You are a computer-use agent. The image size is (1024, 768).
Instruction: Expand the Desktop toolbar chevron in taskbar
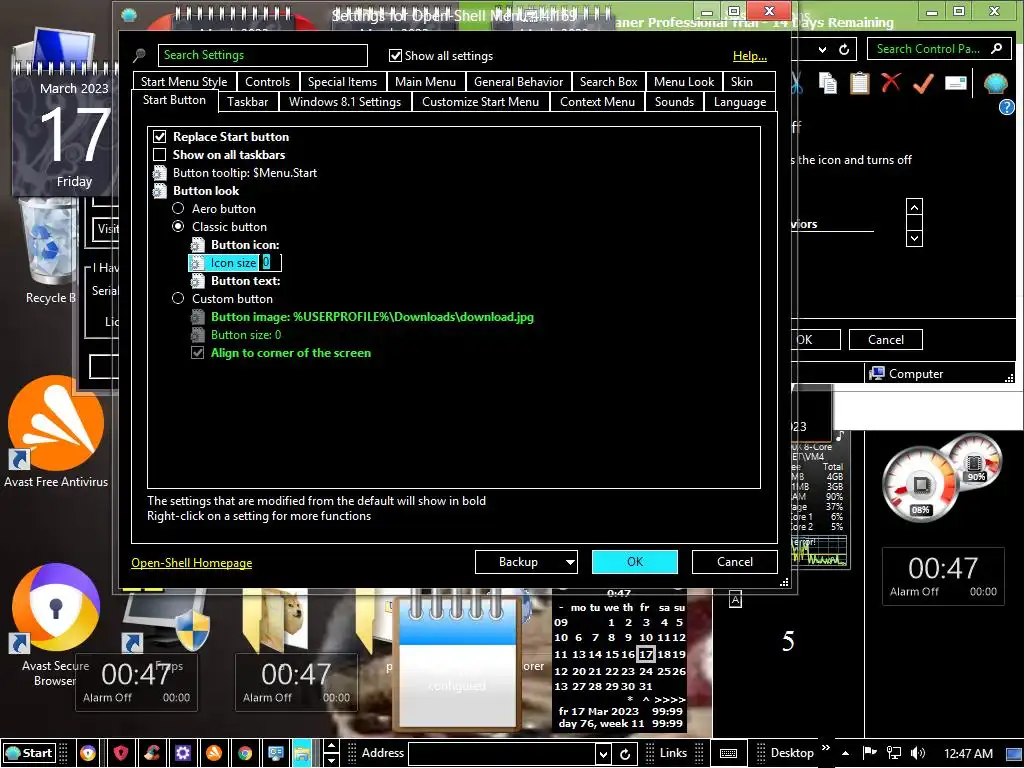[825, 748]
